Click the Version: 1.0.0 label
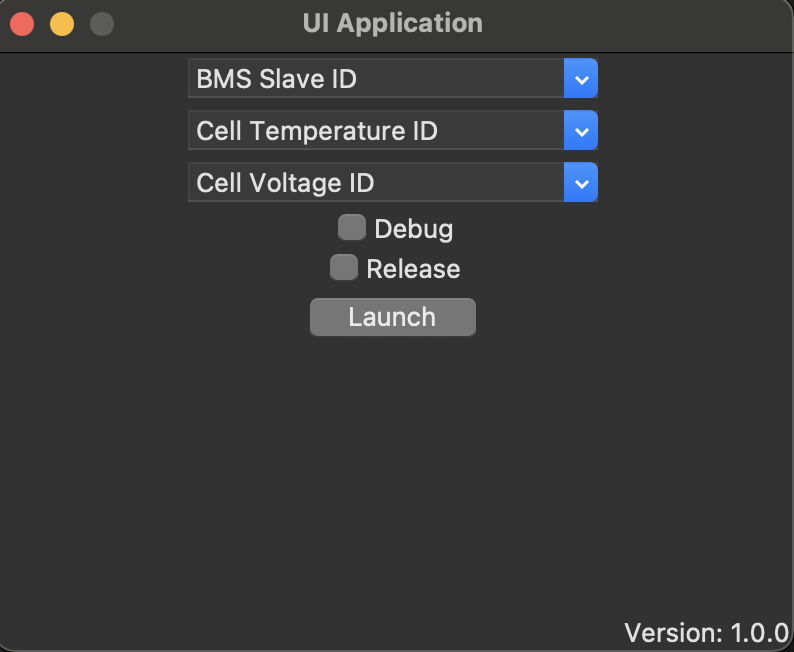Screen dimensions: 794x652 (706, 632)
